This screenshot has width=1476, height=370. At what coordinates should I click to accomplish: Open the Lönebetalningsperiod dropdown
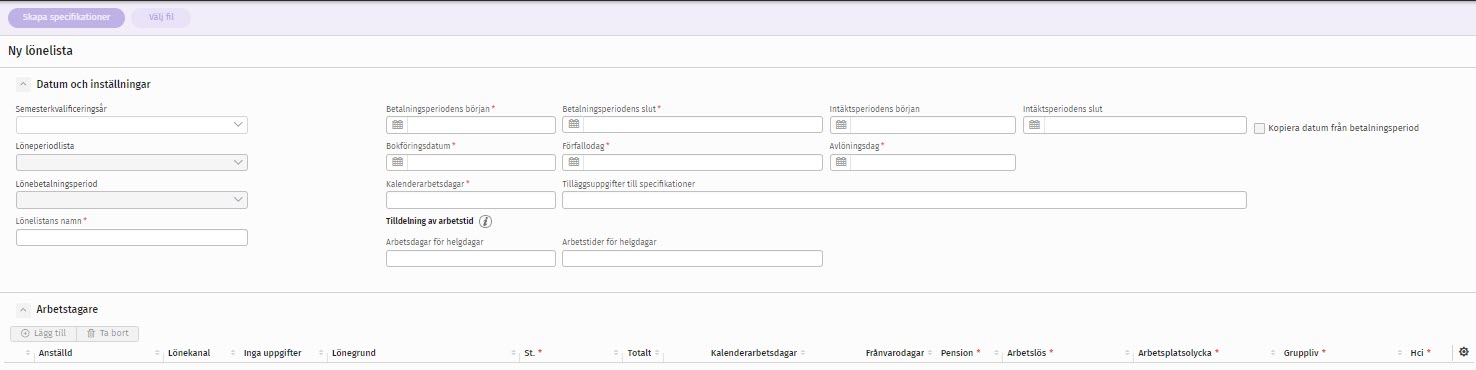[x=132, y=200]
